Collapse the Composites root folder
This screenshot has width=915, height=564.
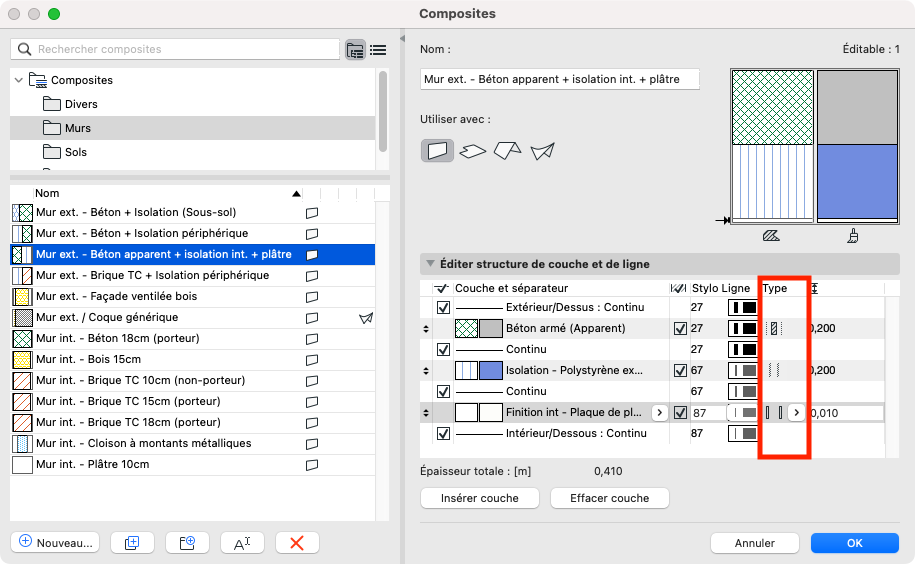click(18, 80)
